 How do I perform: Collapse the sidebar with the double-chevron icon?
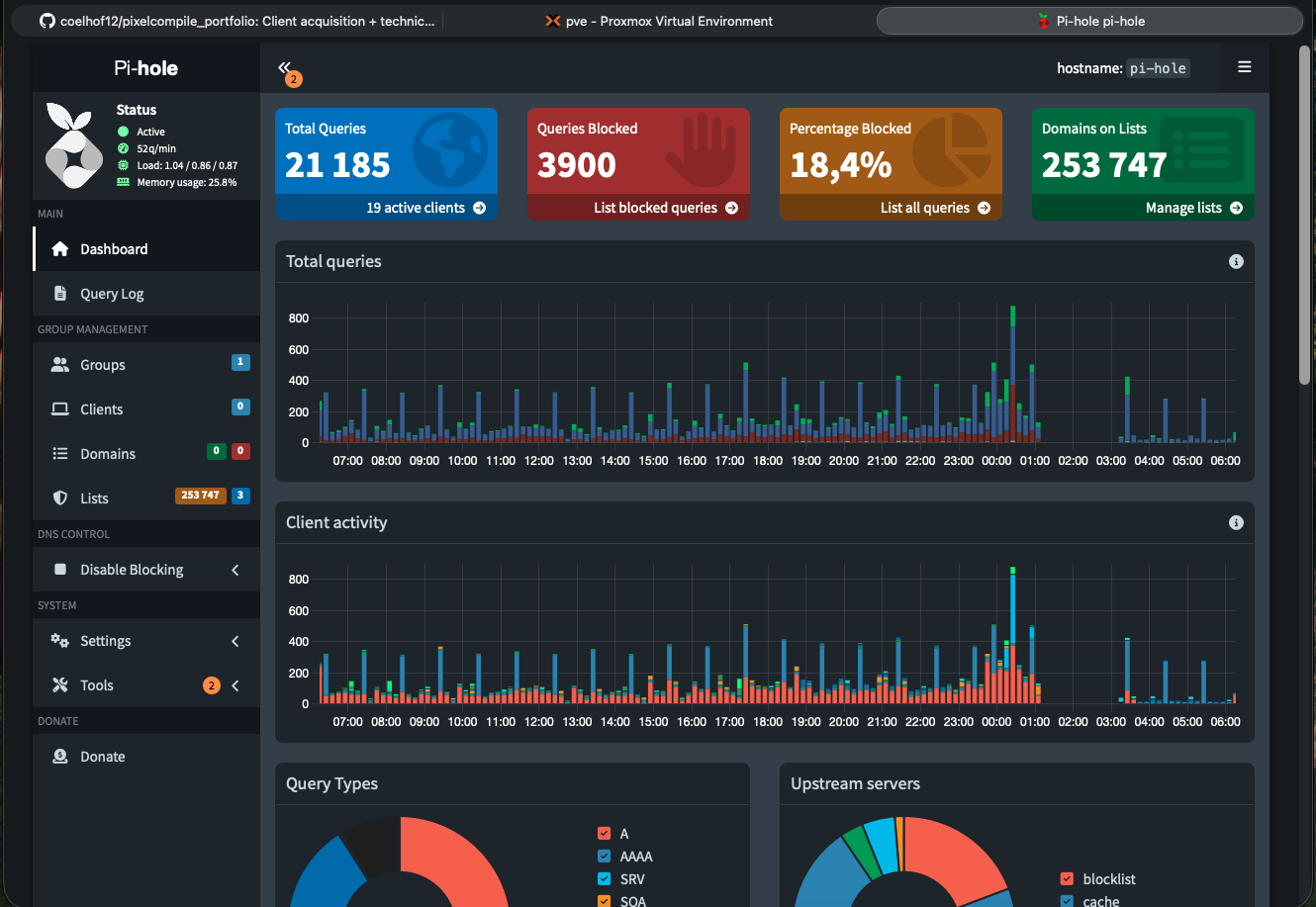click(285, 67)
